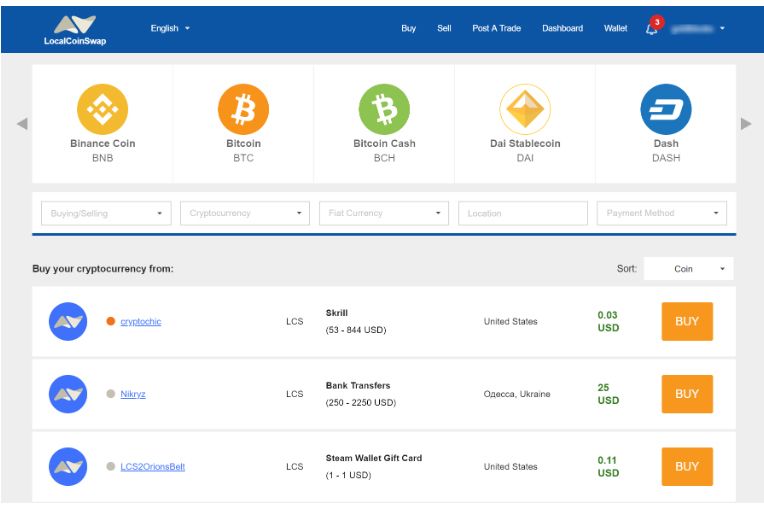Viewport: 764px width, 516px height.
Task: Focus the Location input field
Action: click(x=523, y=213)
